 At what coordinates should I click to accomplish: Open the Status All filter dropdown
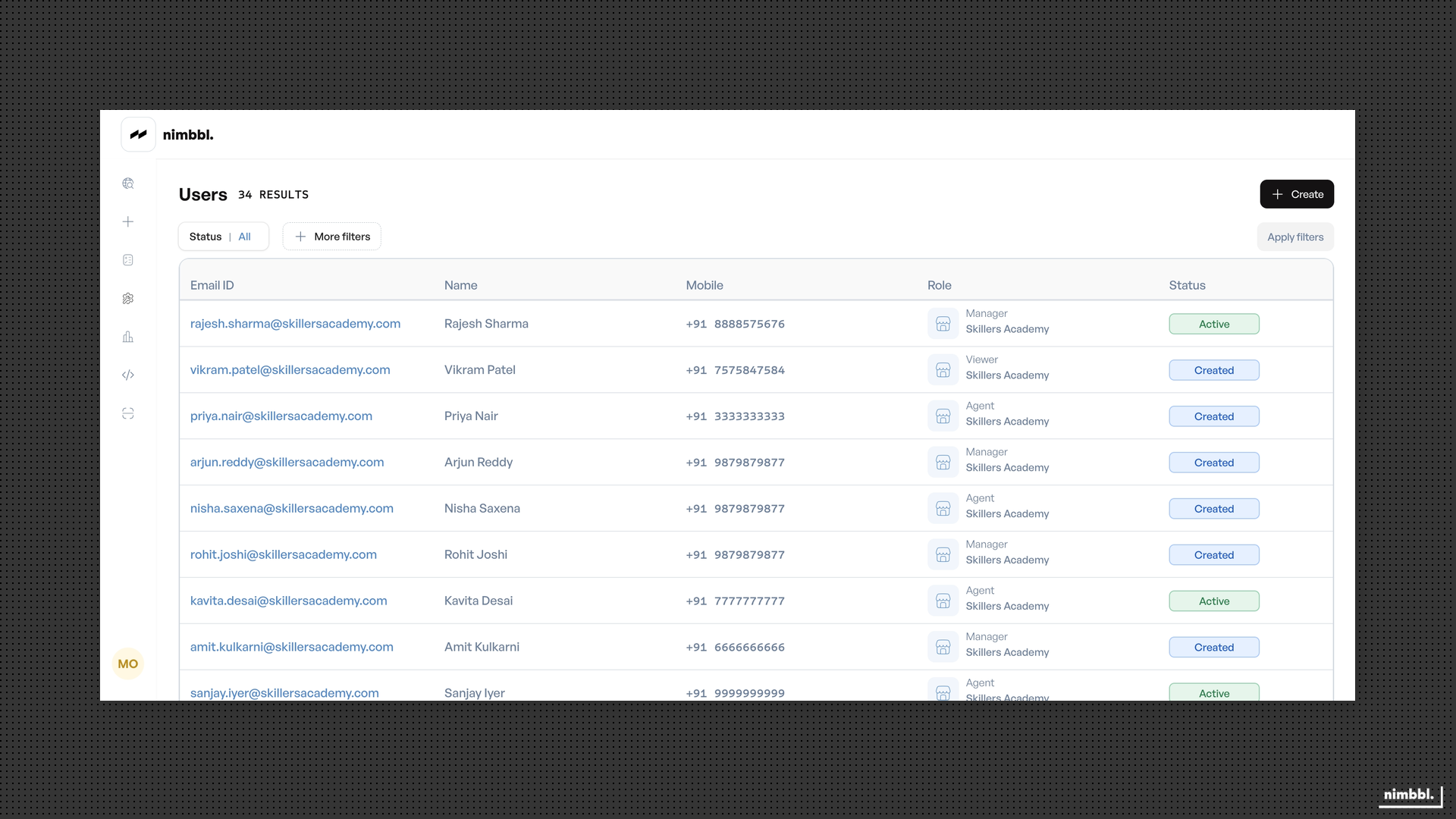click(223, 236)
